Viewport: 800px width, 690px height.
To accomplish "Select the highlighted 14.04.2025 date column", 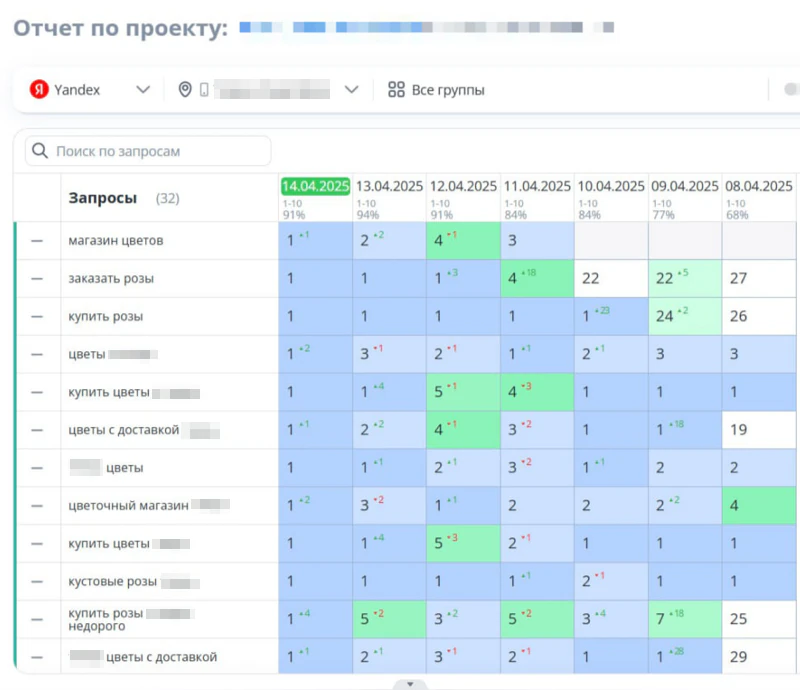I will (x=315, y=186).
